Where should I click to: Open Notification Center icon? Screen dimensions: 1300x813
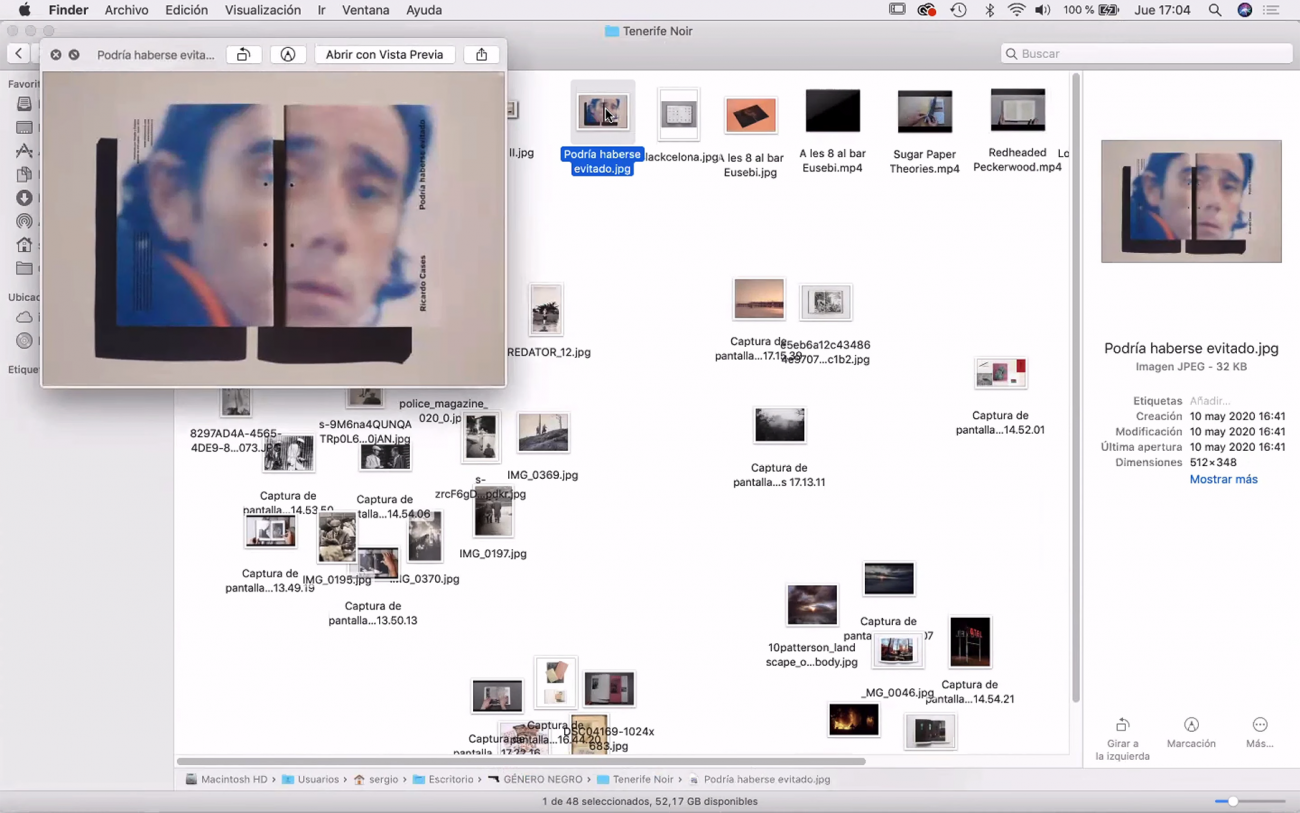coord(1272,10)
